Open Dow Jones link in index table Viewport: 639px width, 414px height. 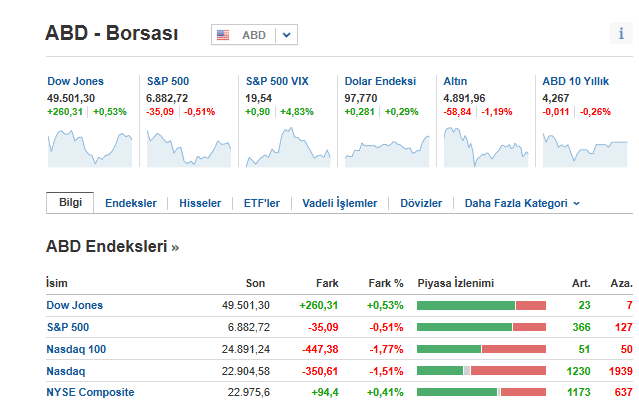75,305
